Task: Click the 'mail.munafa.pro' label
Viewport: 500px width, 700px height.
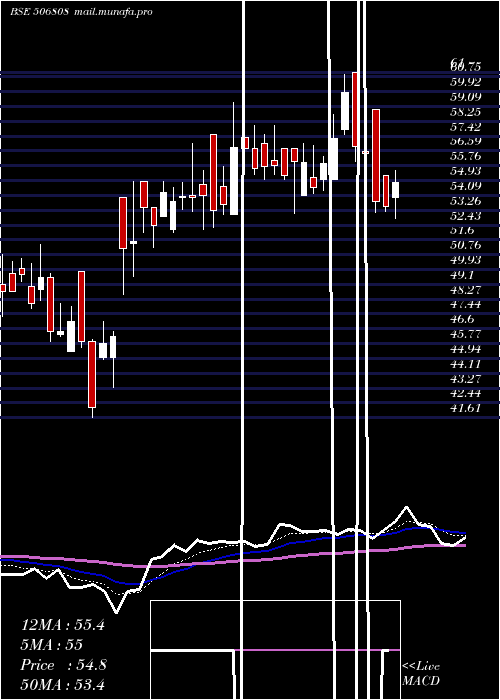Action: (112, 12)
